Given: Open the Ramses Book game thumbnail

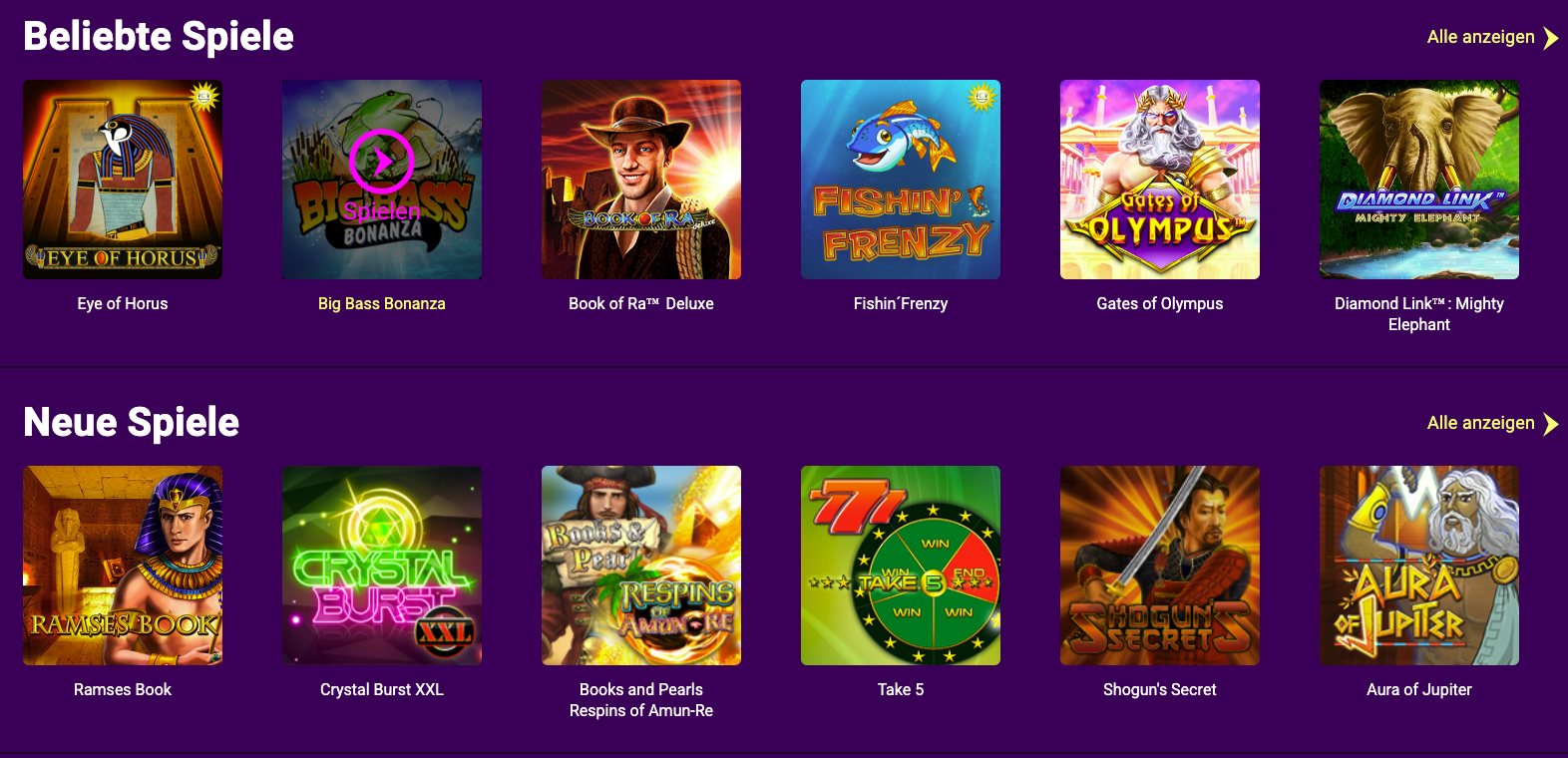Looking at the screenshot, I should pyautogui.click(x=123, y=566).
